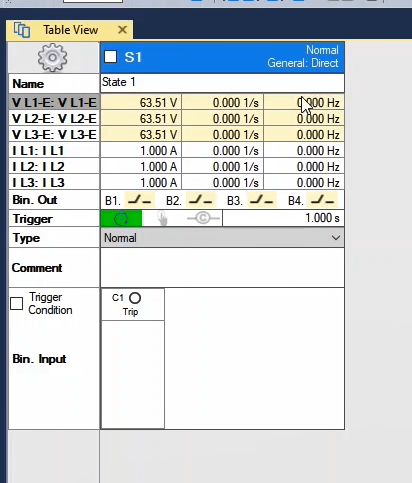Toggle the B3 binary output contact
Screen dimensions: 412x483
point(262,200)
